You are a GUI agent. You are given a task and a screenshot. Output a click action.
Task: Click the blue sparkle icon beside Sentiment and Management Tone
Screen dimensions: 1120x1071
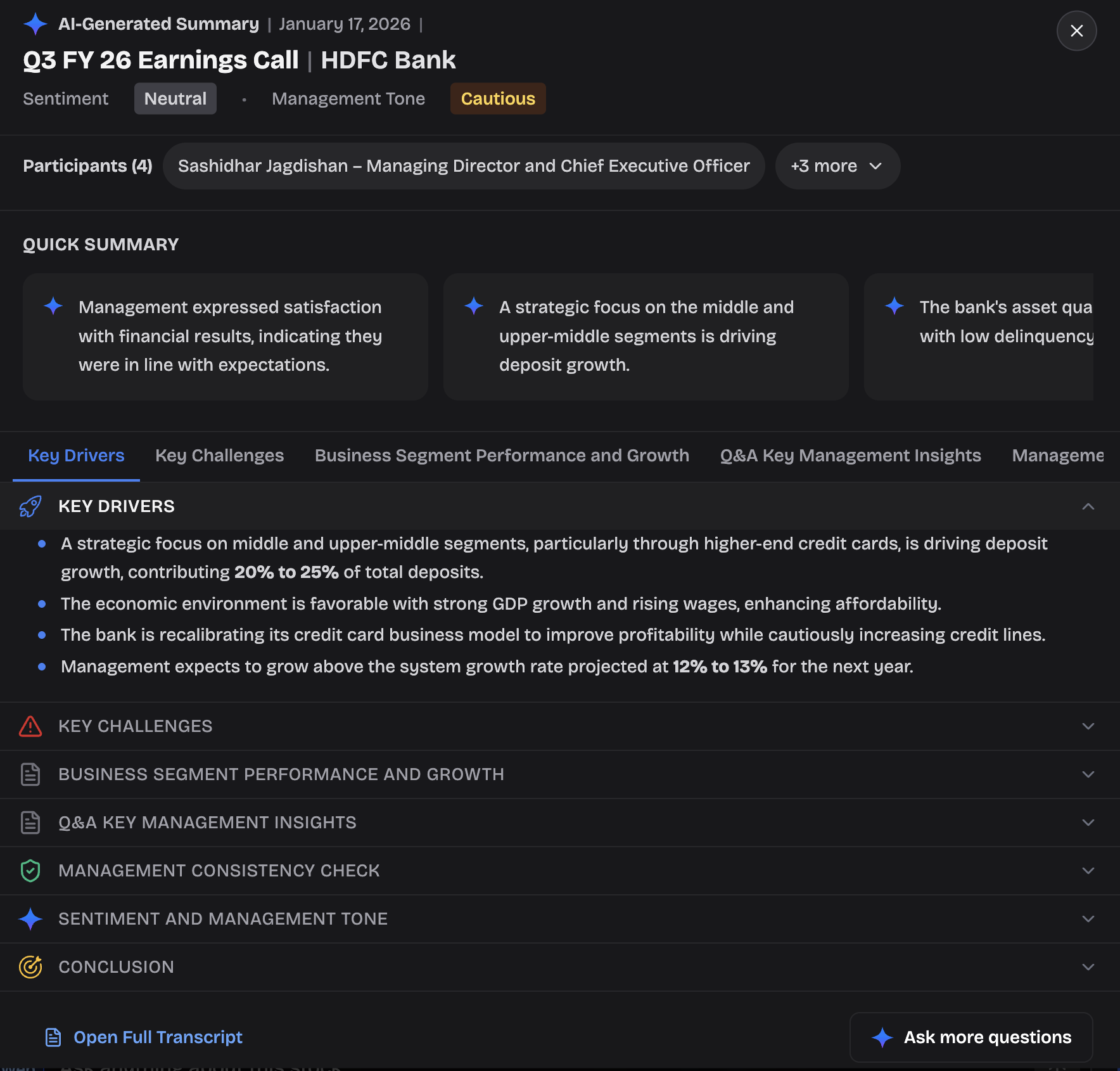30,919
